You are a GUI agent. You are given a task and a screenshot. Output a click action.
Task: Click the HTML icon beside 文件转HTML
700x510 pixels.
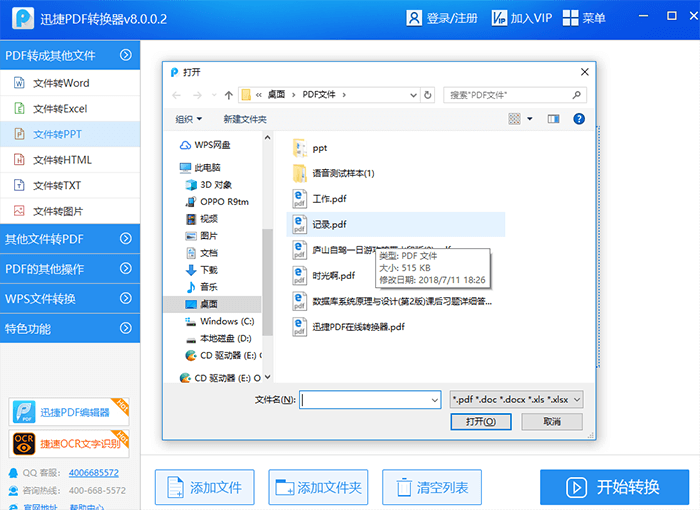(x=19, y=159)
